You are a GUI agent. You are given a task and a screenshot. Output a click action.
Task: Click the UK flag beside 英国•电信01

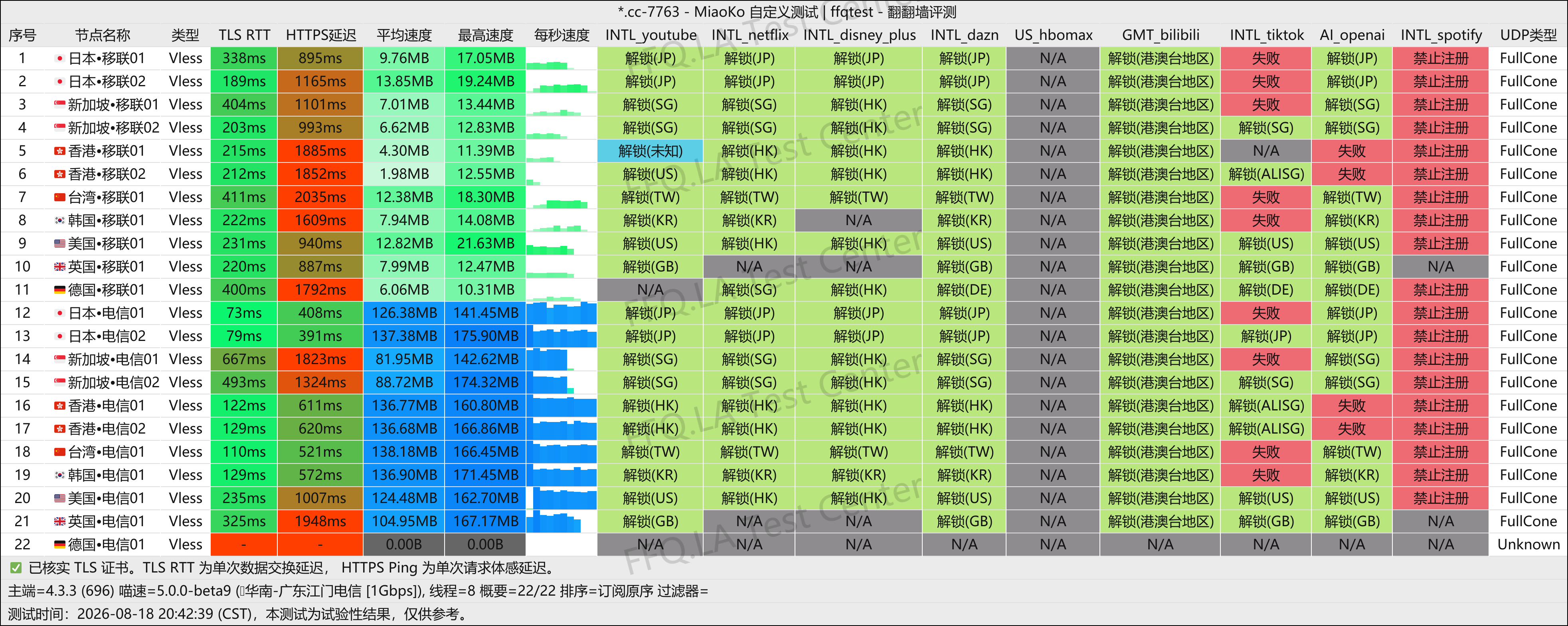pos(59,521)
